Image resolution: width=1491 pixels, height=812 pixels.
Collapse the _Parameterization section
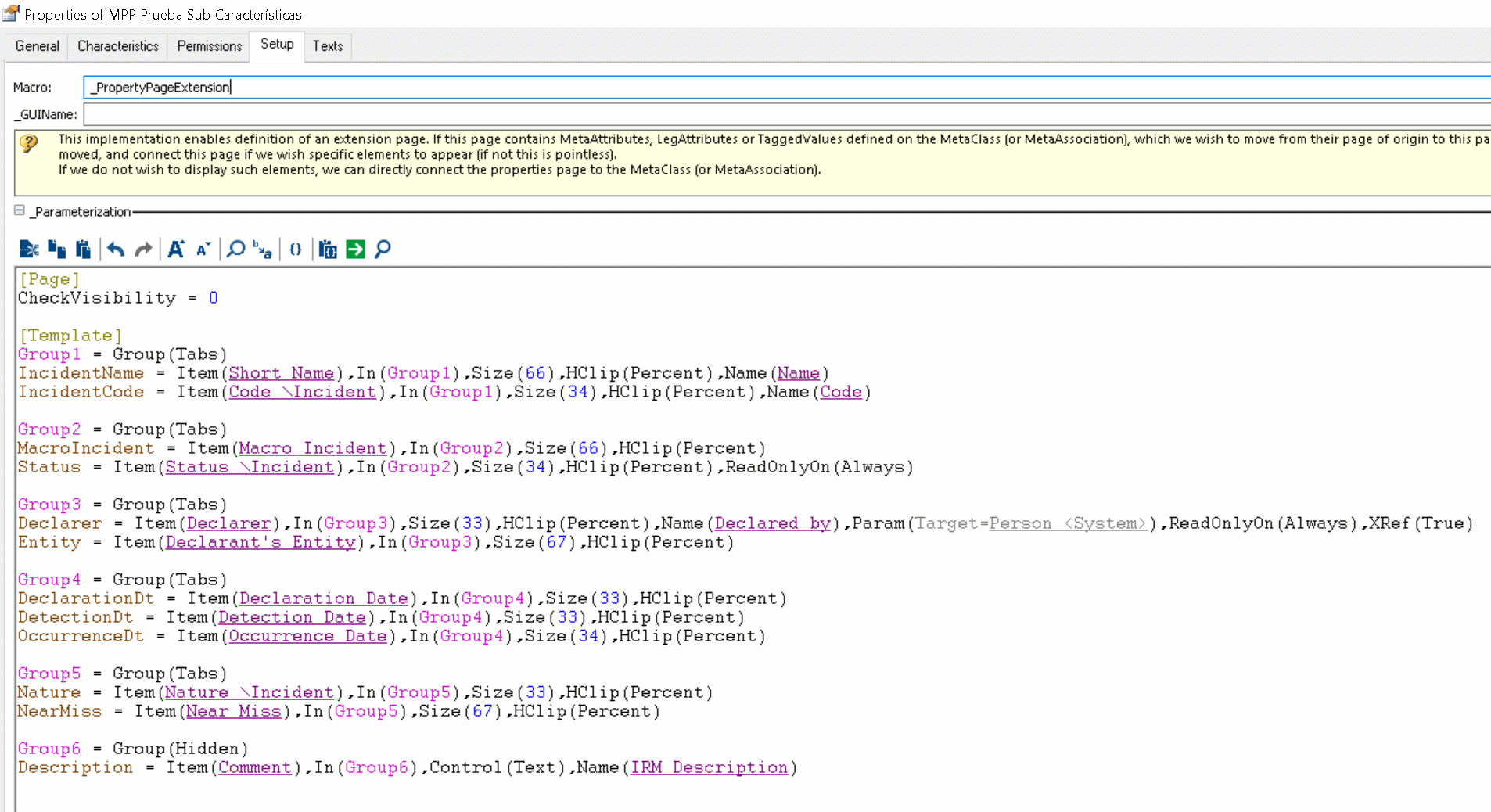point(20,210)
